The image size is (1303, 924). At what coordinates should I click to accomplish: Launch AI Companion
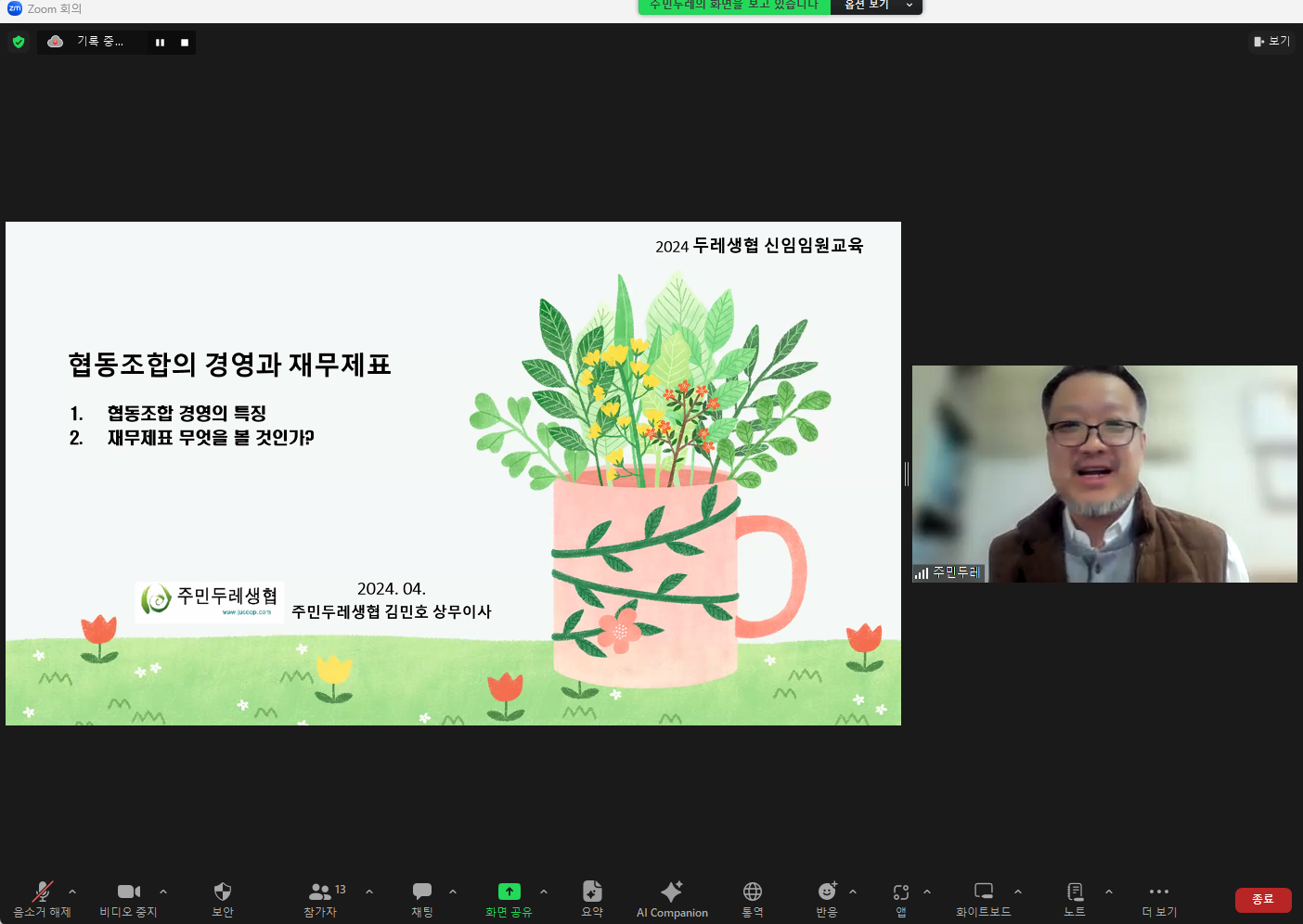tap(672, 898)
